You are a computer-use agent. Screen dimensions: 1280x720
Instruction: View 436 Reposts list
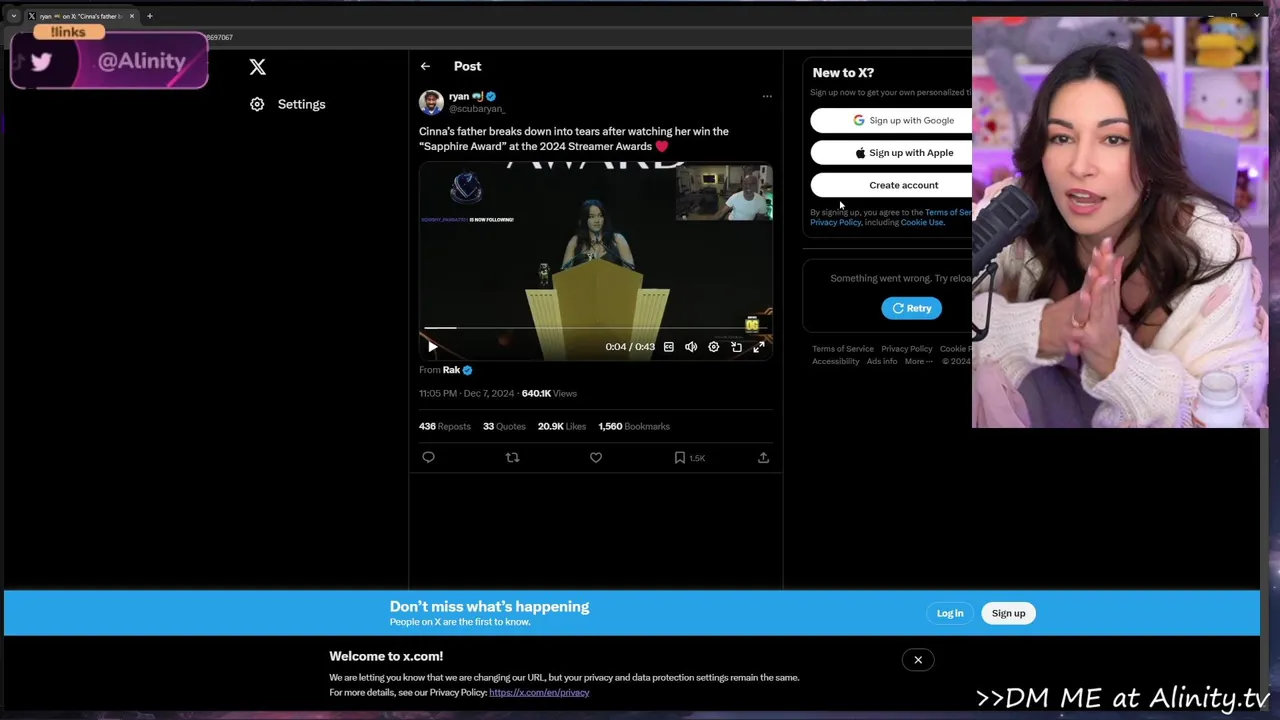click(x=445, y=426)
